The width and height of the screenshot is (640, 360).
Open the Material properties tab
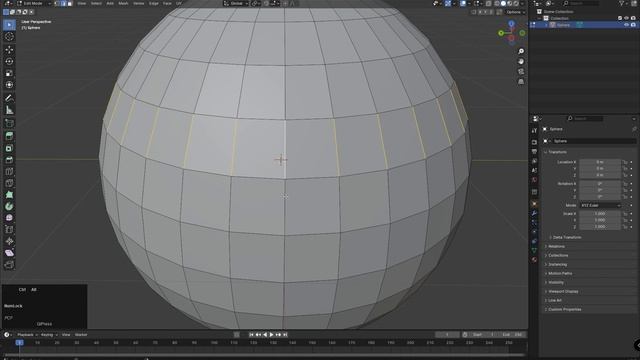(x=534, y=260)
